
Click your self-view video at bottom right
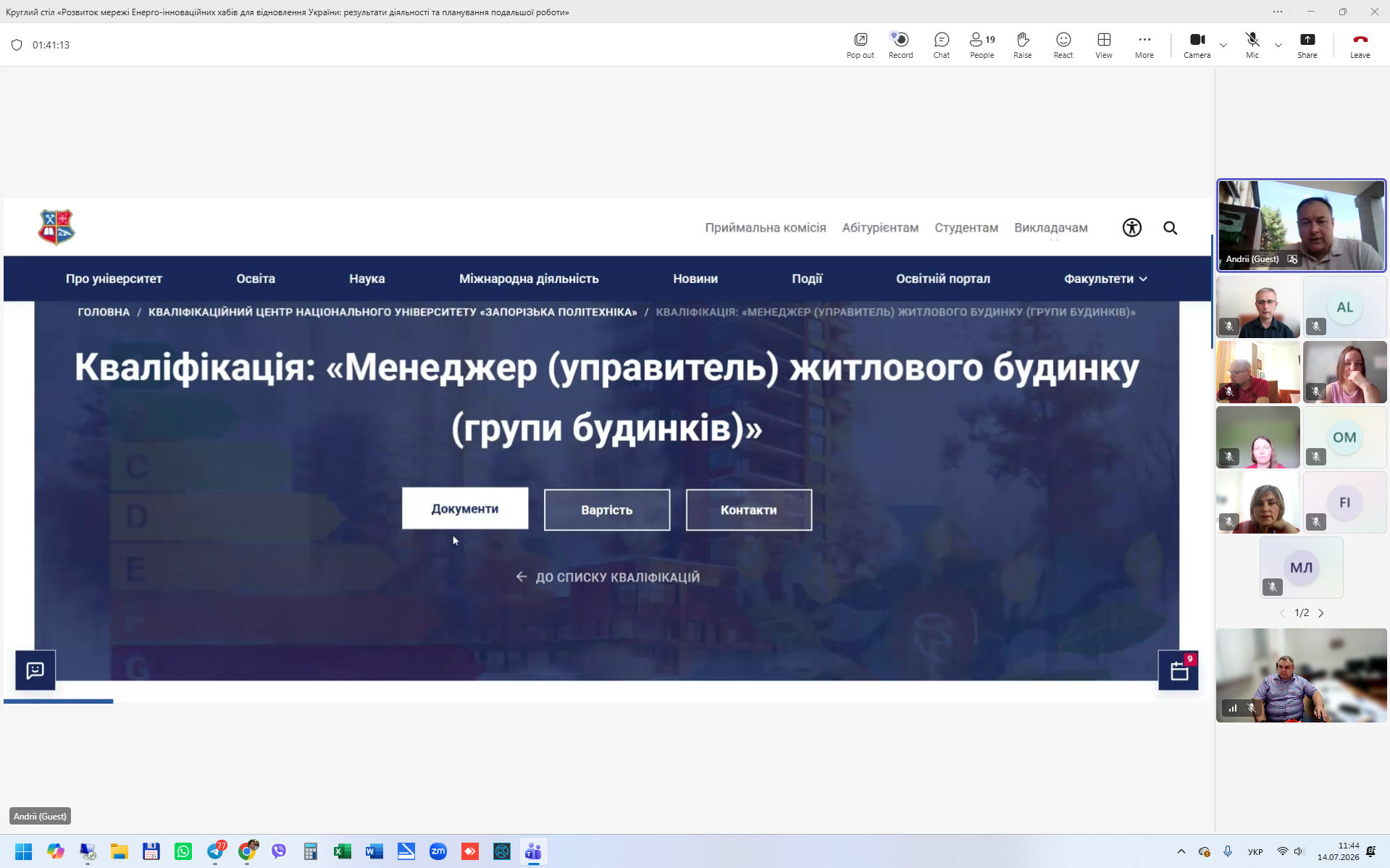point(1301,675)
